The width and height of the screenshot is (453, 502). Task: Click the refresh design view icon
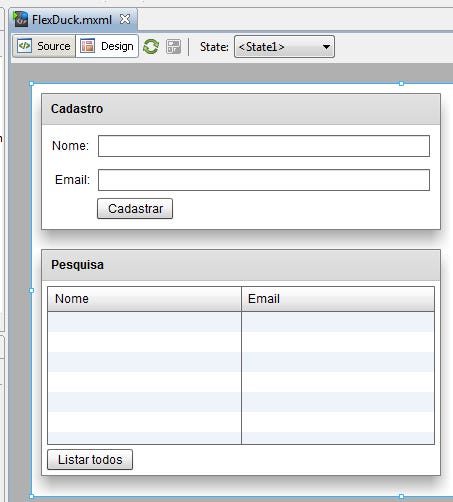pyautogui.click(x=151, y=46)
